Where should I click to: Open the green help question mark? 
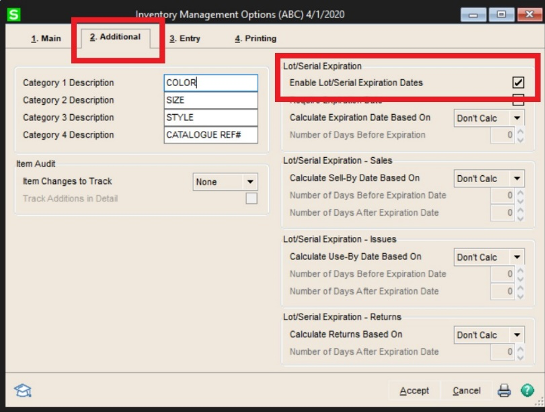[527, 390]
